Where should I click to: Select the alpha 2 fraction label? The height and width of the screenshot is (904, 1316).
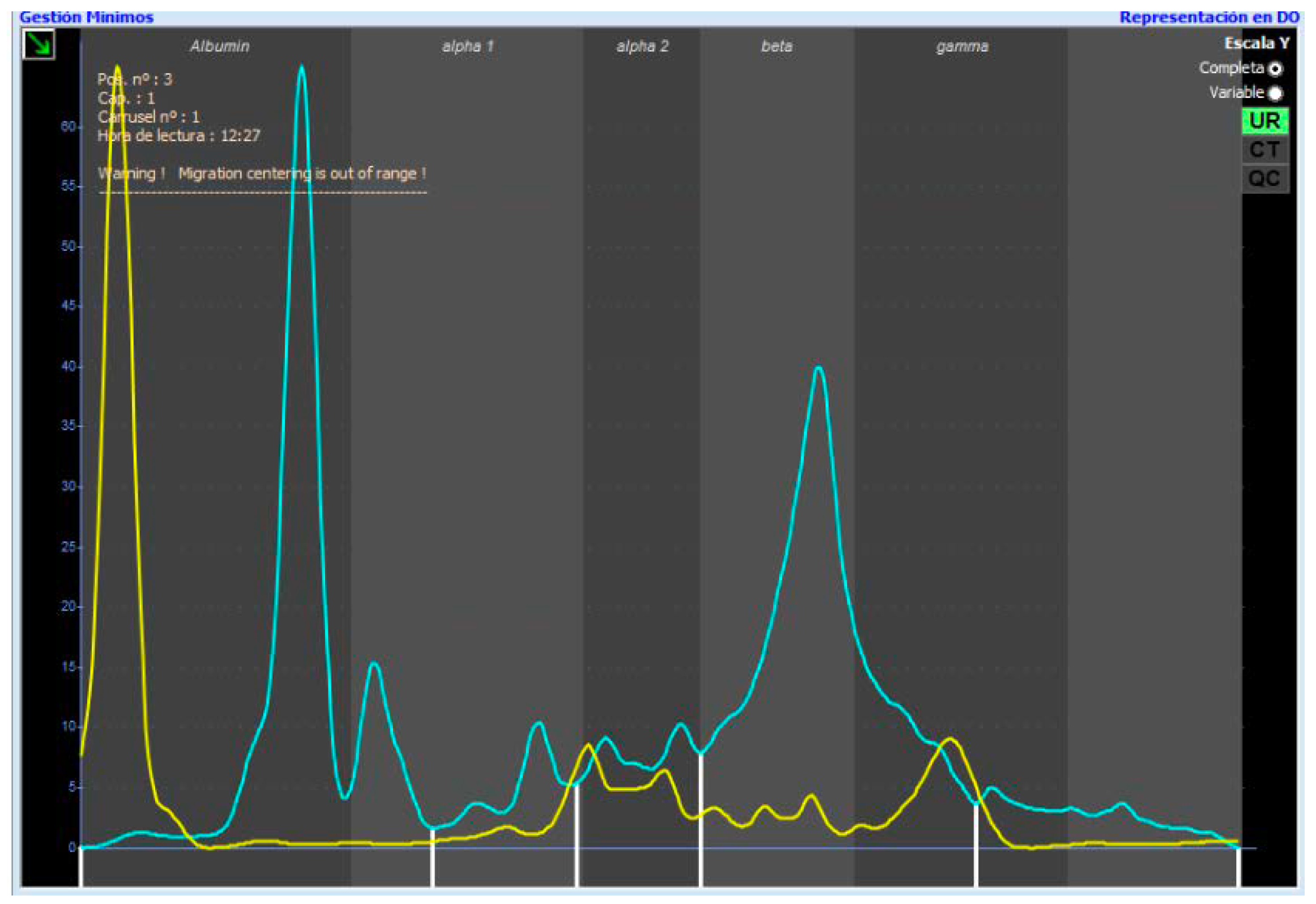642,46
